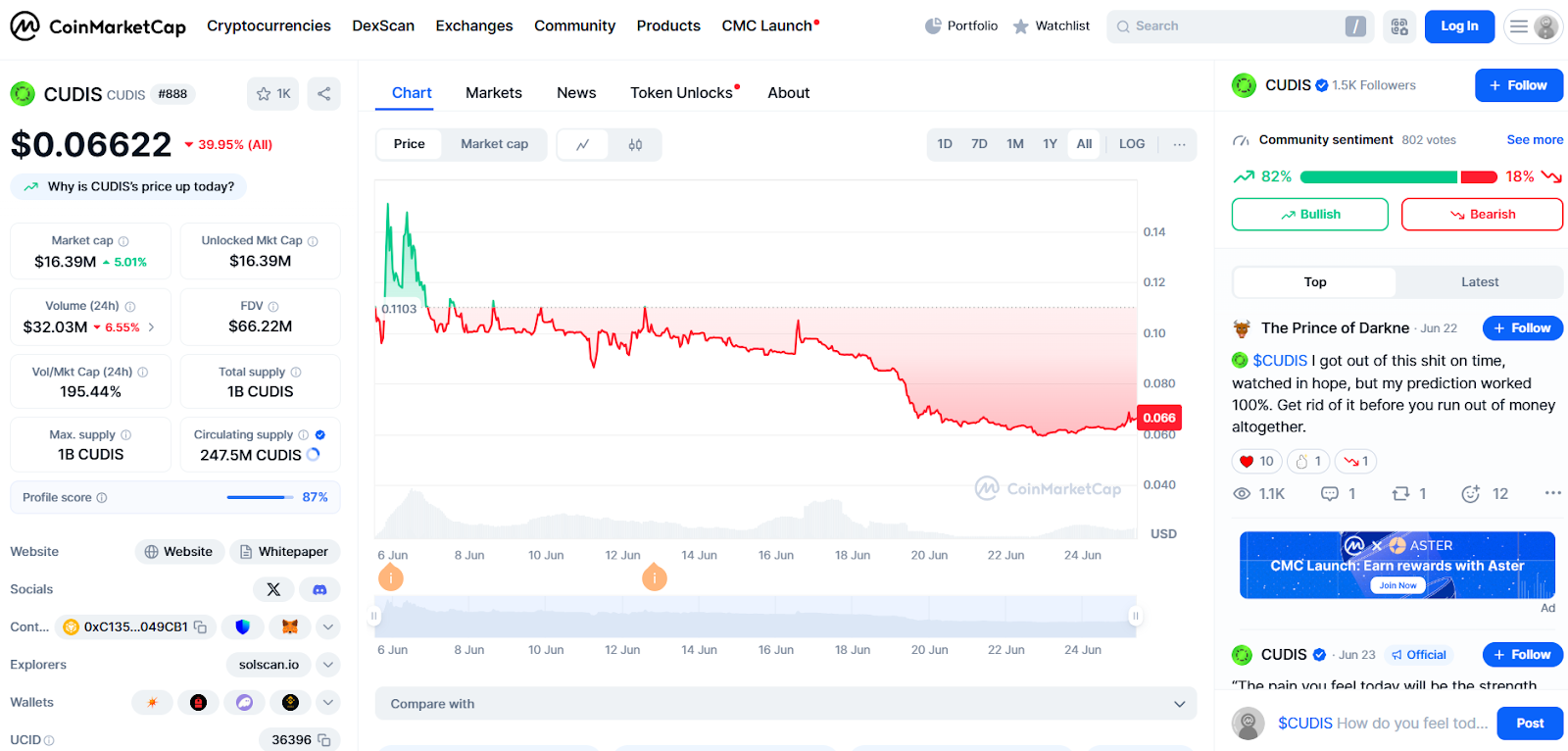The image size is (1568, 751).
Task: Open the Whitepaper link
Action: pyautogui.click(x=285, y=552)
